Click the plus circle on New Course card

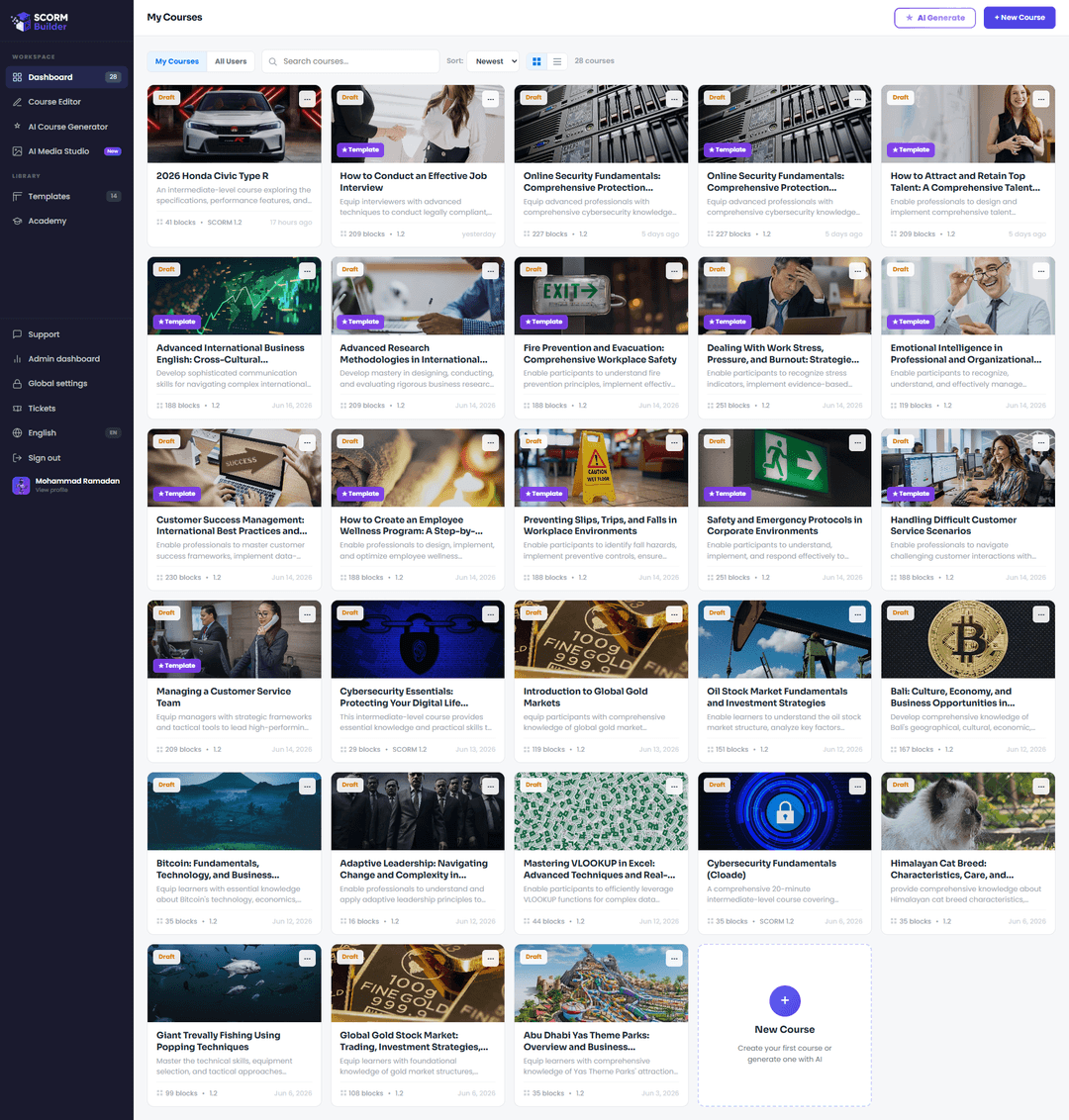(785, 1000)
